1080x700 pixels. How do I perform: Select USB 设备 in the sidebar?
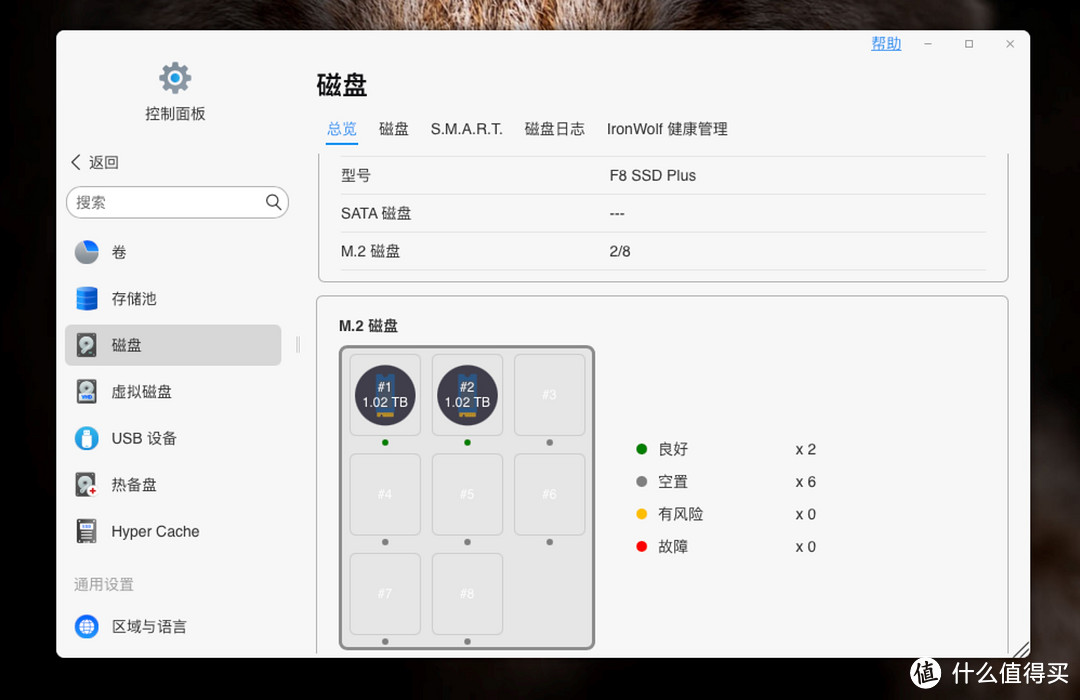click(x=87, y=438)
